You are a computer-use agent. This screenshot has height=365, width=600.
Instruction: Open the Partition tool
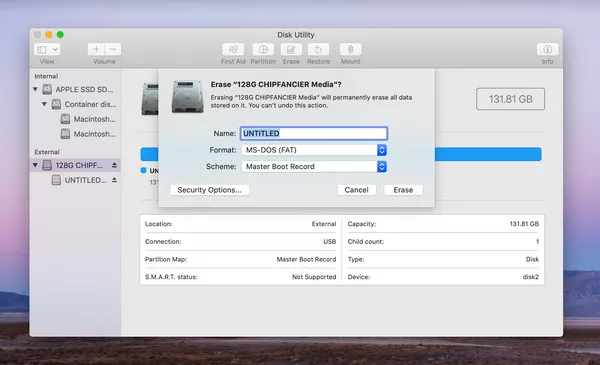[263, 49]
